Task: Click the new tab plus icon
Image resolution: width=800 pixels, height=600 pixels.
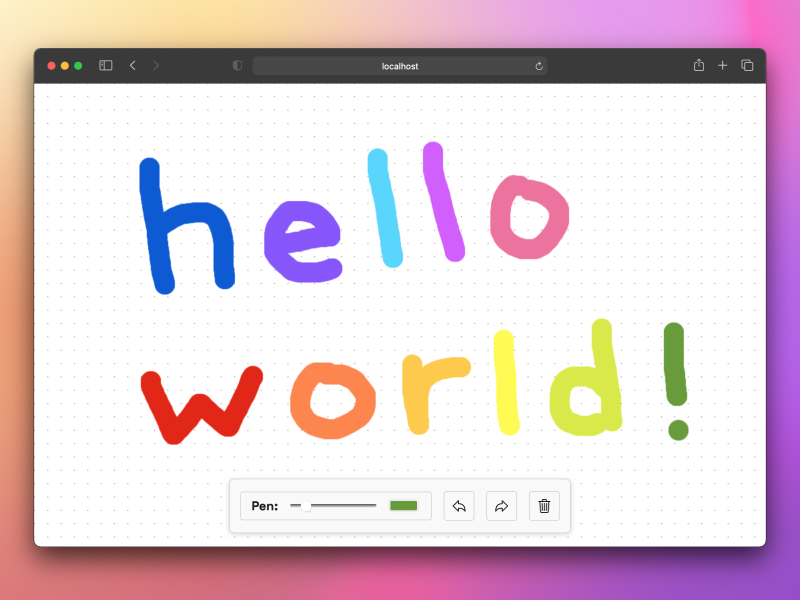Action: click(x=722, y=65)
